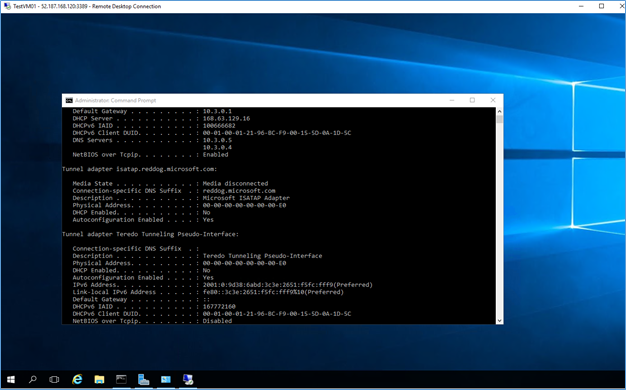The height and width of the screenshot is (390, 626).
Task: Open Server Manager from the taskbar
Action: 143,379
